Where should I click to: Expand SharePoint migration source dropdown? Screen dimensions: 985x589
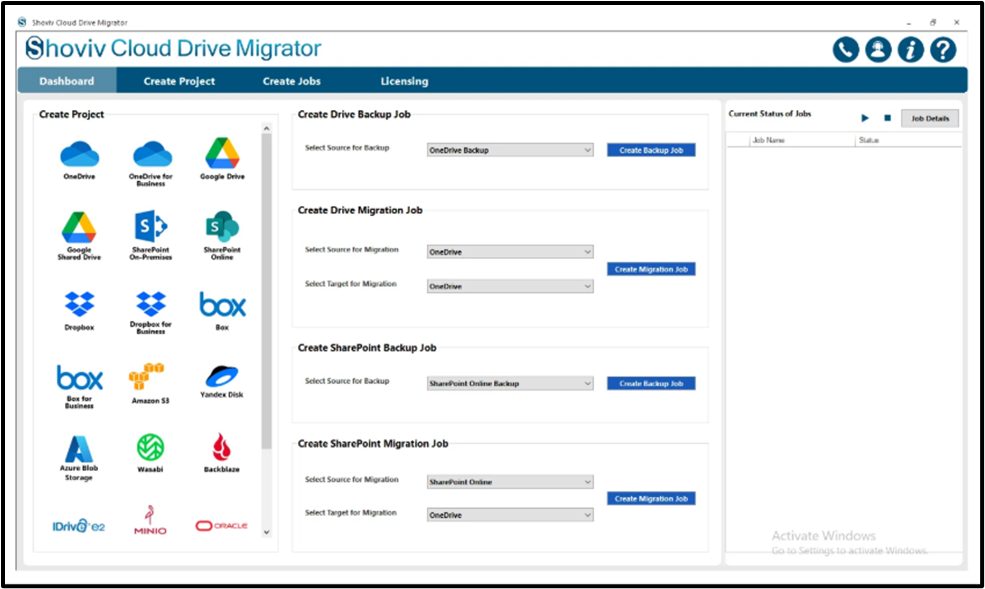coord(510,482)
